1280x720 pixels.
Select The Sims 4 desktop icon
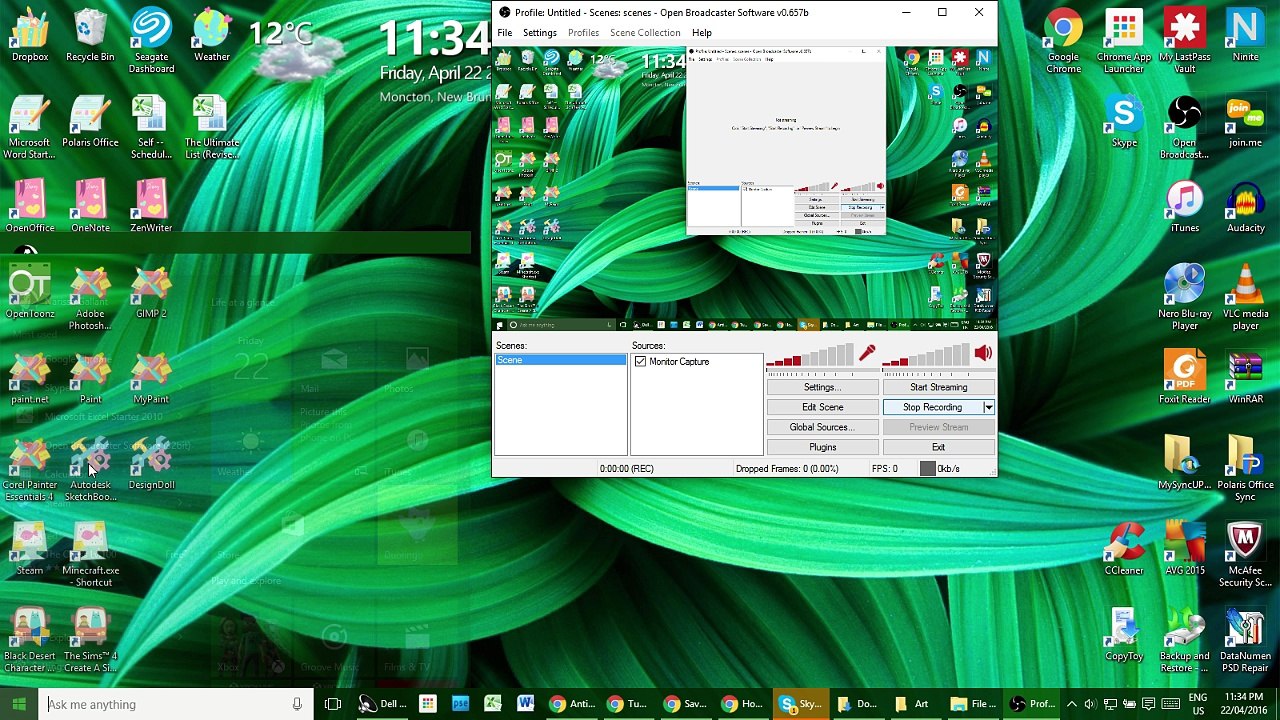[90, 641]
